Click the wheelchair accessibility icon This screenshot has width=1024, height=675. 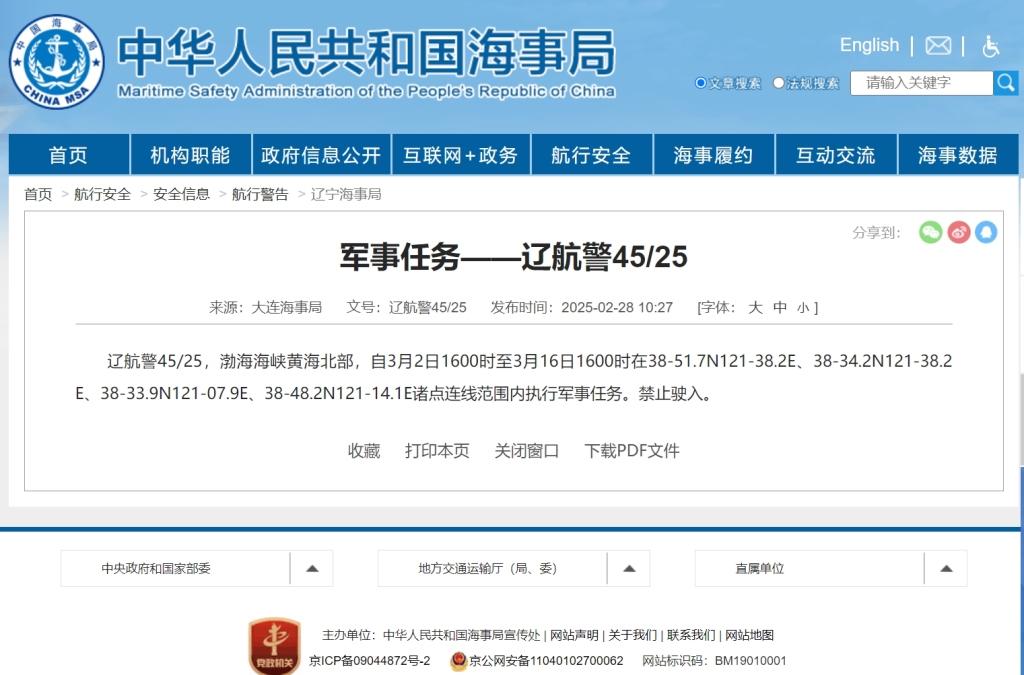tap(990, 46)
